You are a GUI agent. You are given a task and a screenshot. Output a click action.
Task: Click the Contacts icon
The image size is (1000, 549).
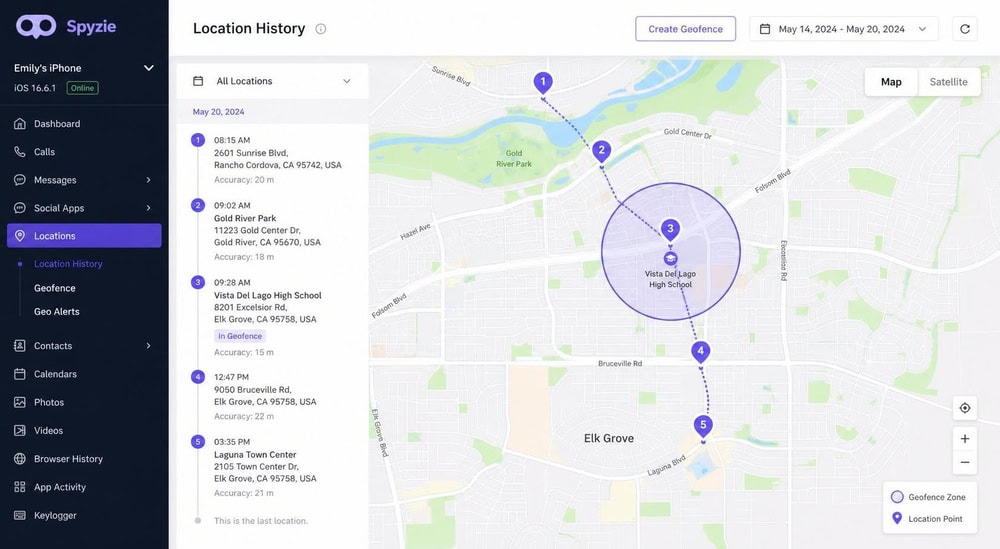[x=20, y=346]
